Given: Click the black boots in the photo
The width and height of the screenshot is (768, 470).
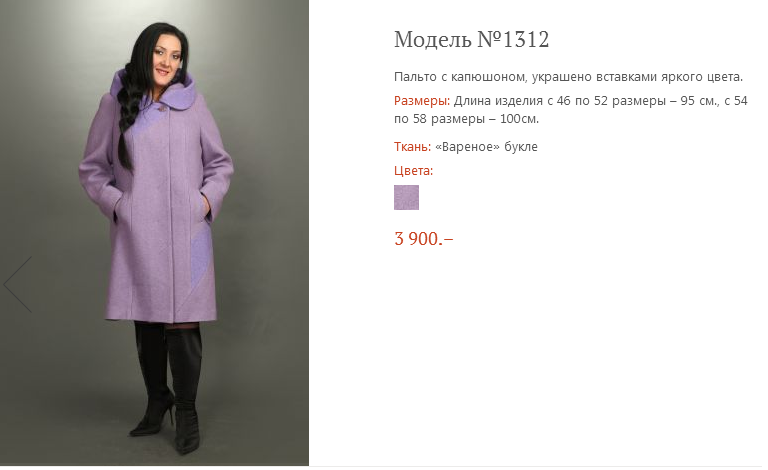Looking at the screenshot, I should click(168, 387).
